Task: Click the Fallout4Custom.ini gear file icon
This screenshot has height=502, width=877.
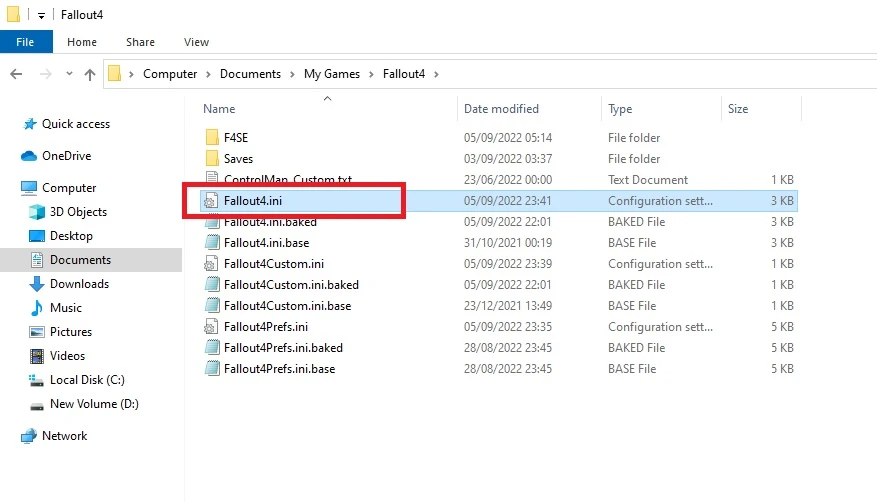Action: [x=211, y=264]
